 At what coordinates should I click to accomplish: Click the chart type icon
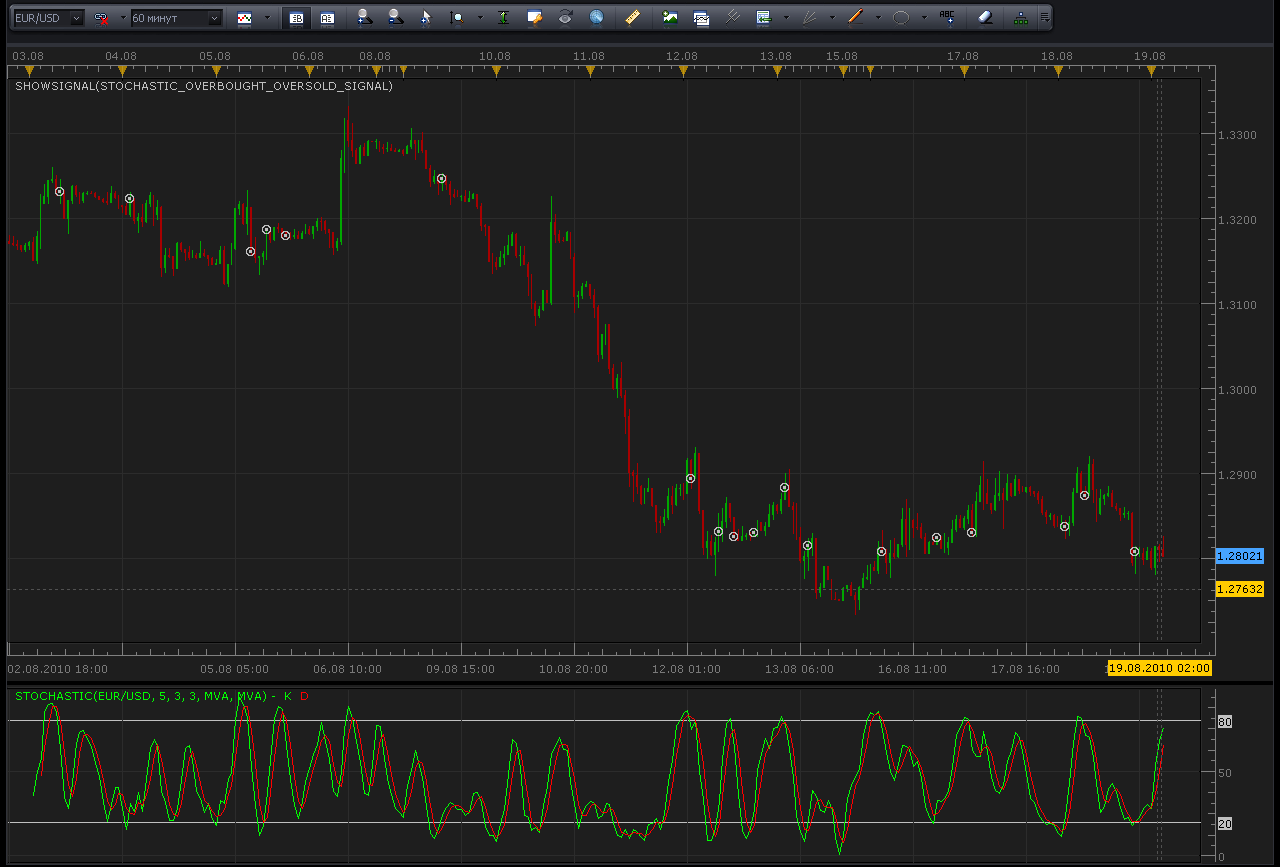coord(244,18)
